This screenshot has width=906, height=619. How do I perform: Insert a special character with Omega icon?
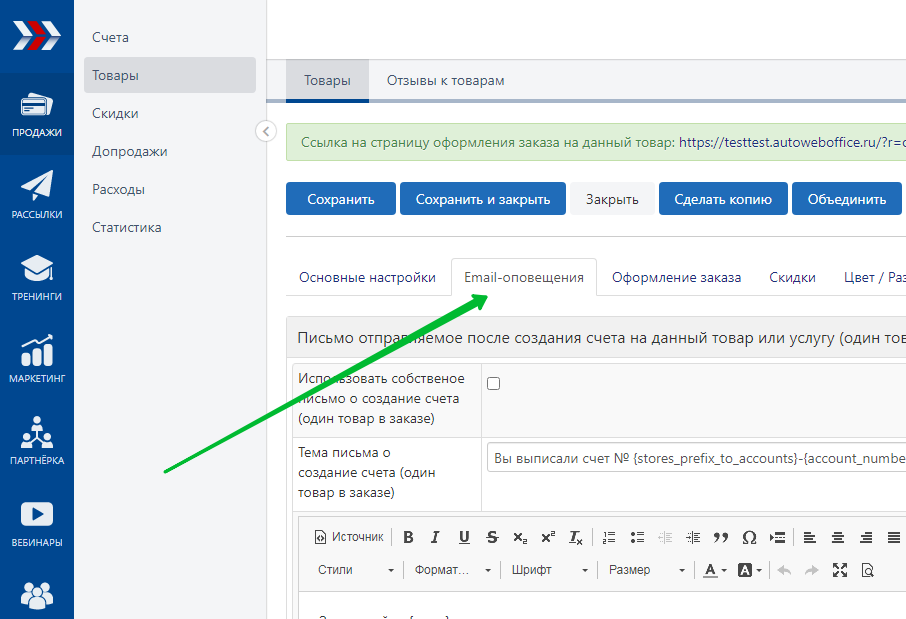[x=749, y=537]
